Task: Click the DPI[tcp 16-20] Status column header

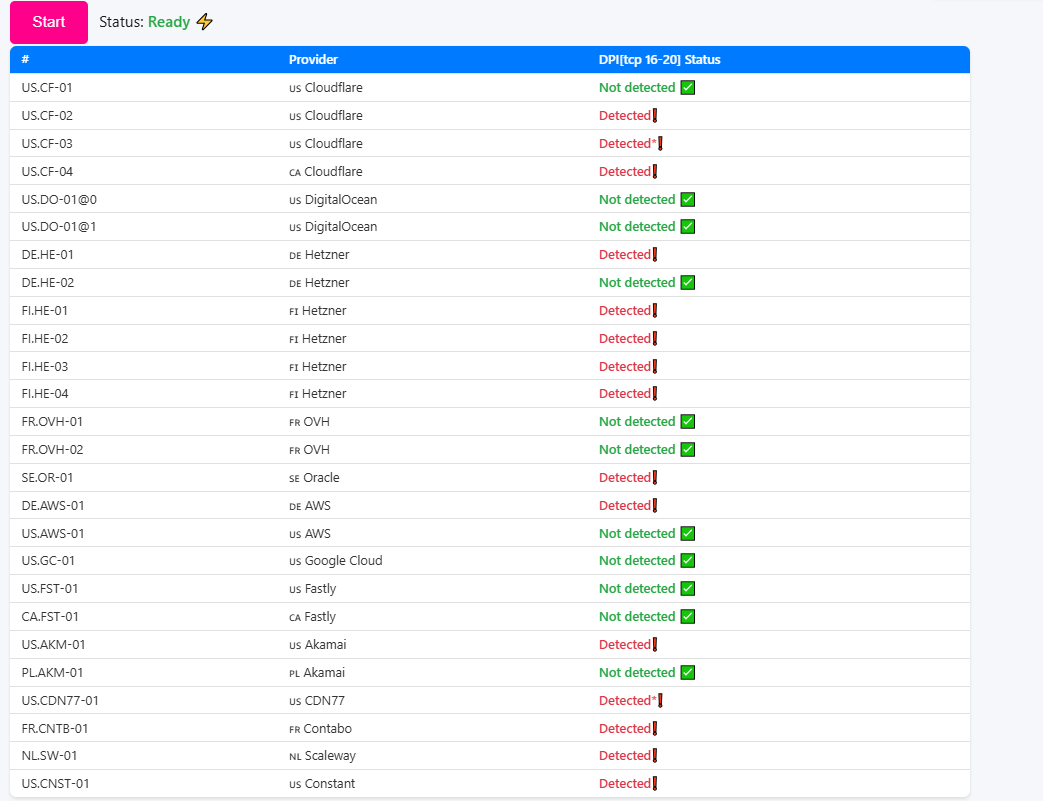Action: click(659, 60)
